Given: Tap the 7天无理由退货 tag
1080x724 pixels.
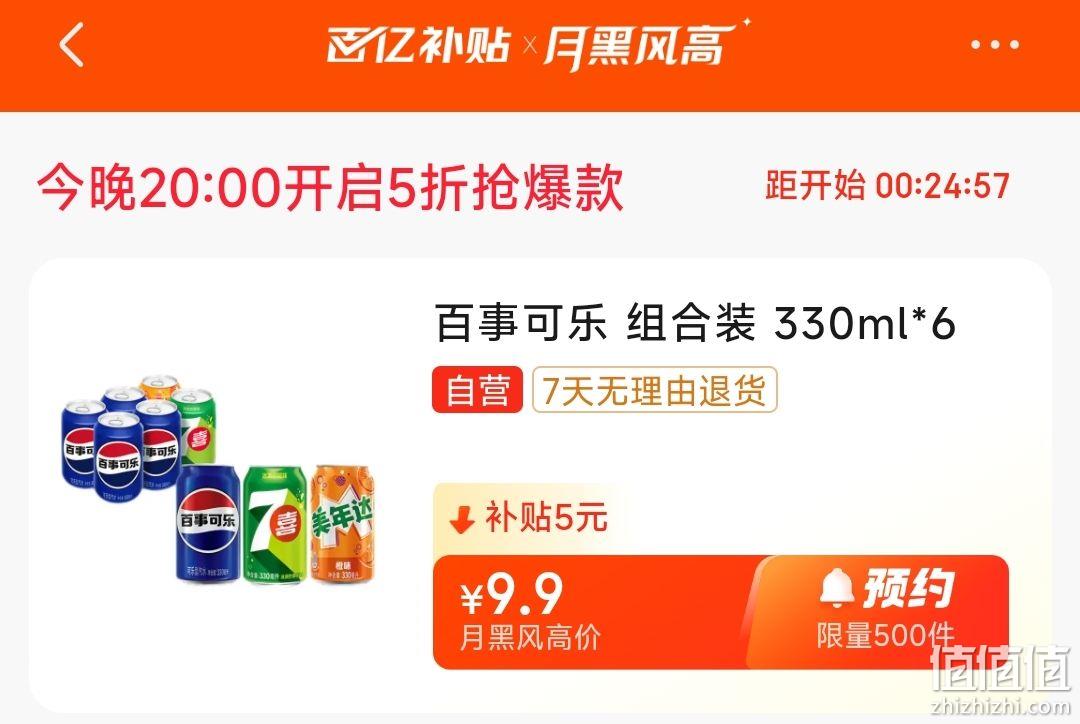Looking at the screenshot, I should 654,390.
